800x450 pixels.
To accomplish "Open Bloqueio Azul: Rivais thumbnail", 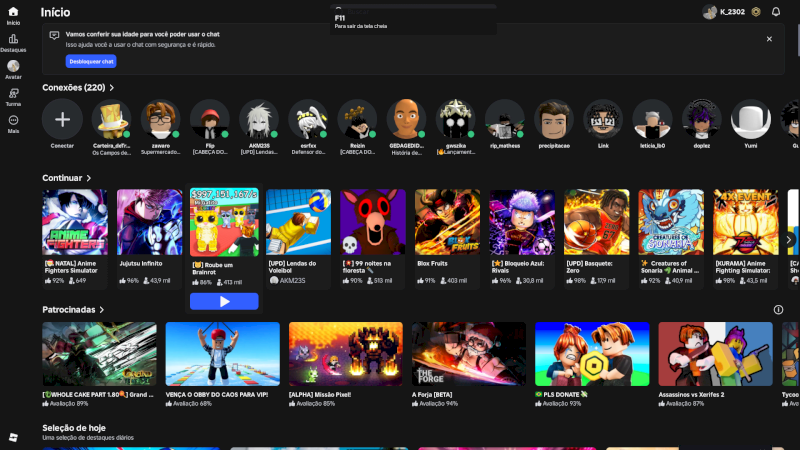I will click(522, 222).
